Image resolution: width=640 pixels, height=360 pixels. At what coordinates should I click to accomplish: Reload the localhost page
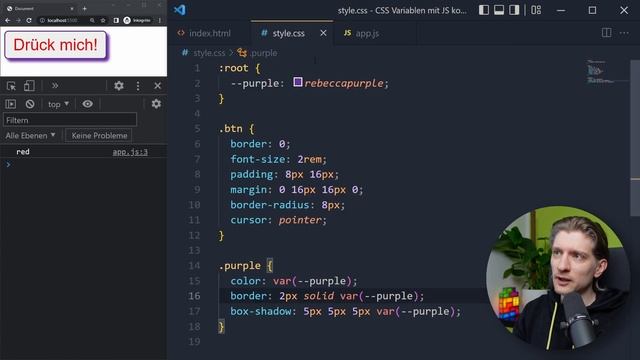click(x=29, y=20)
